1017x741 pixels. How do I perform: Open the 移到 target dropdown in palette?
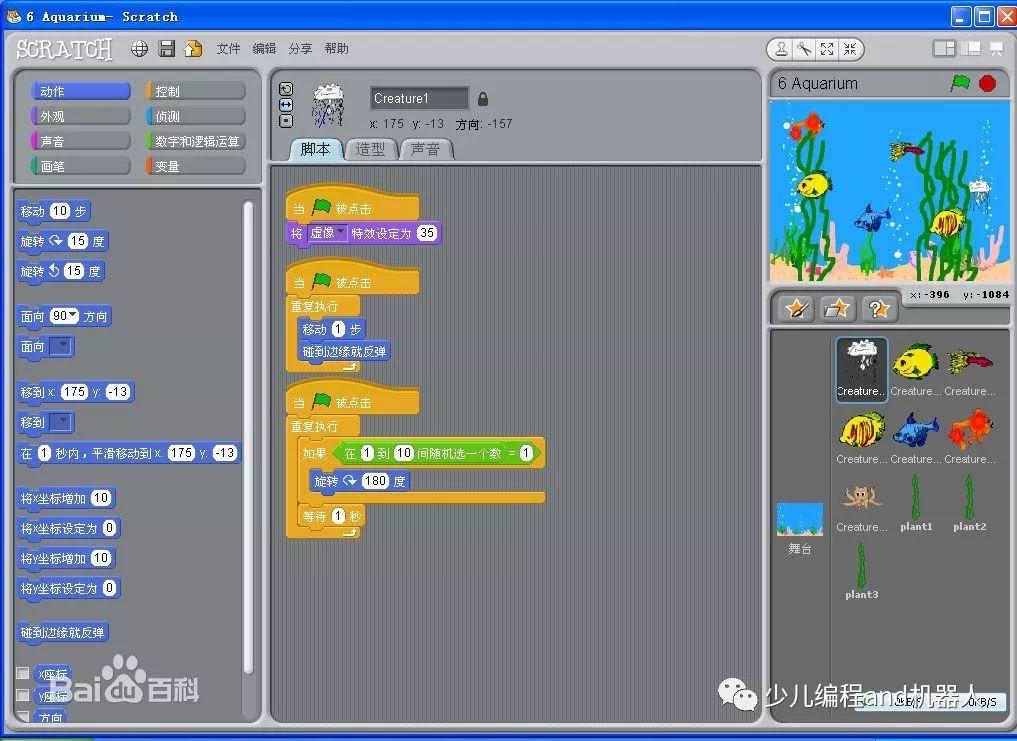pyautogui.click(x=61, y=422)
